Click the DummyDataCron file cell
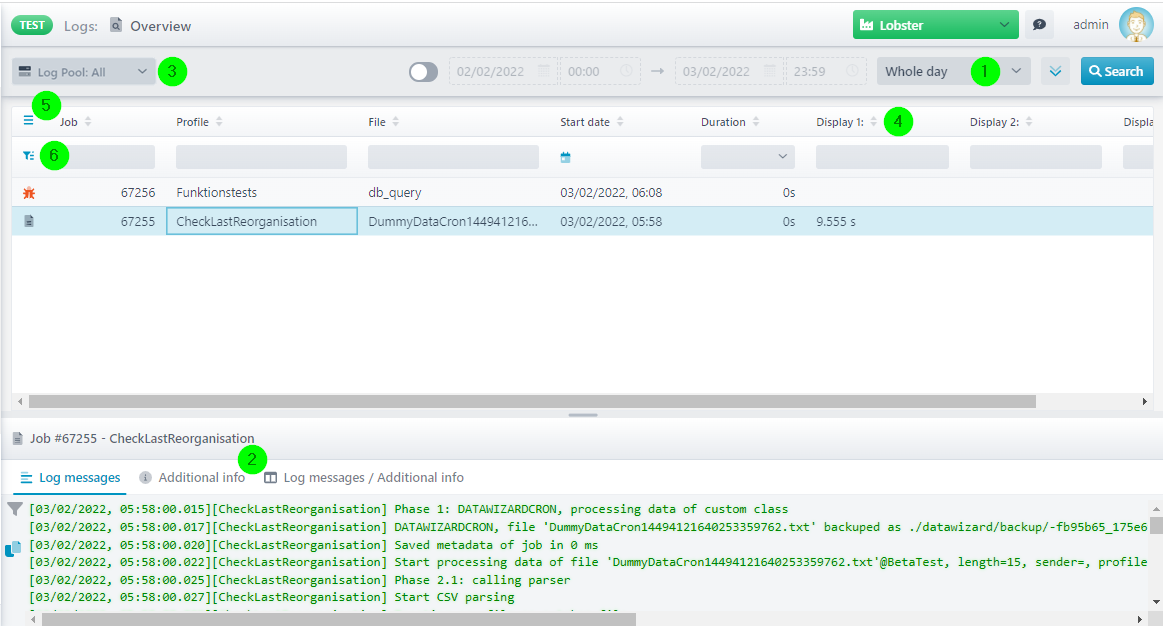The height and width of the screenshot is (626, 1163). (x=453, y=221)
